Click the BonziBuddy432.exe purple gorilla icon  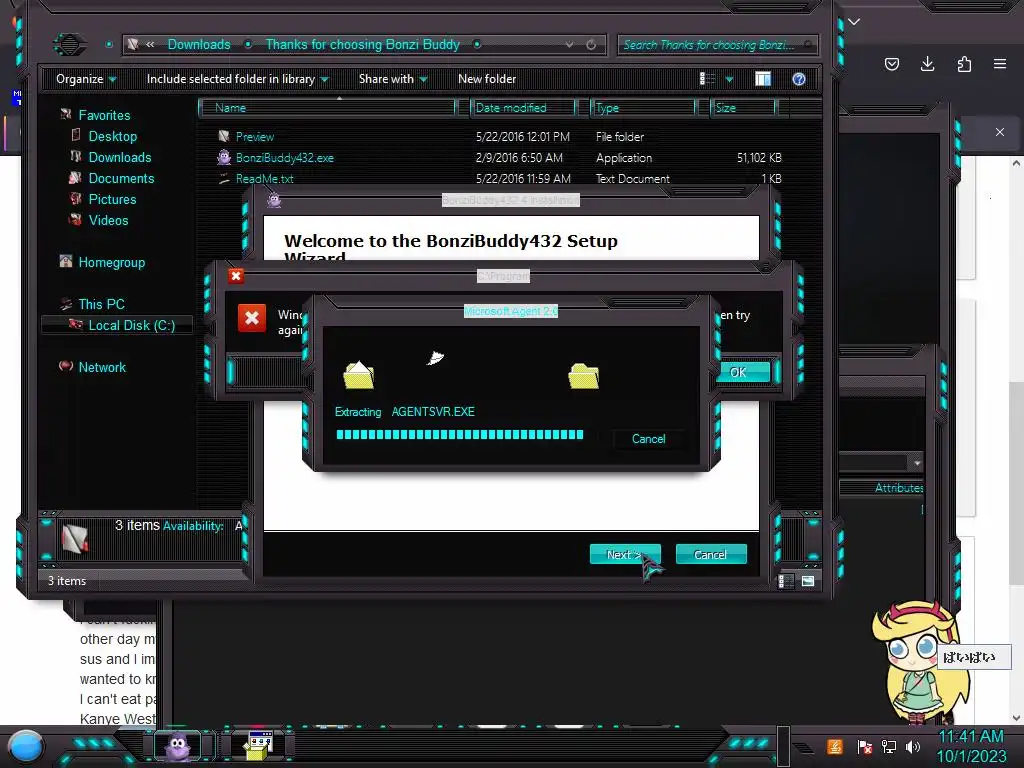224,157
